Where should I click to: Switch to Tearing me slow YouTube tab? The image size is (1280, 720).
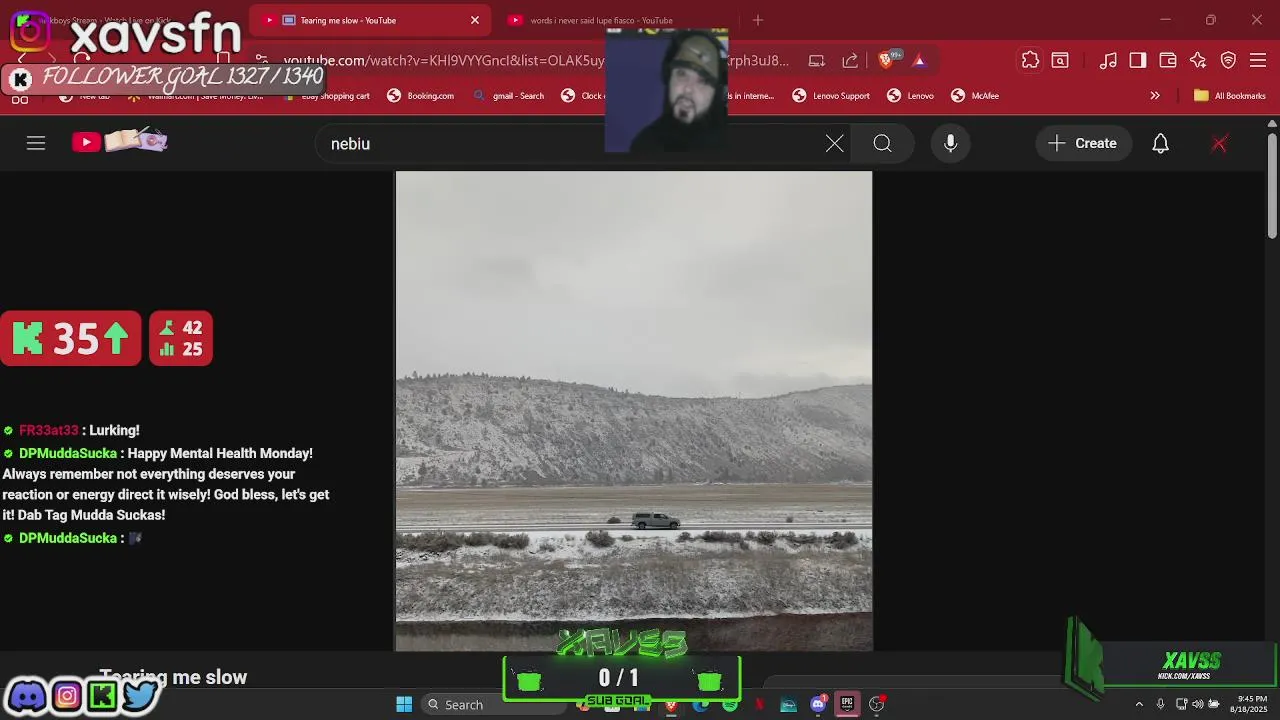tap(370, 20)
